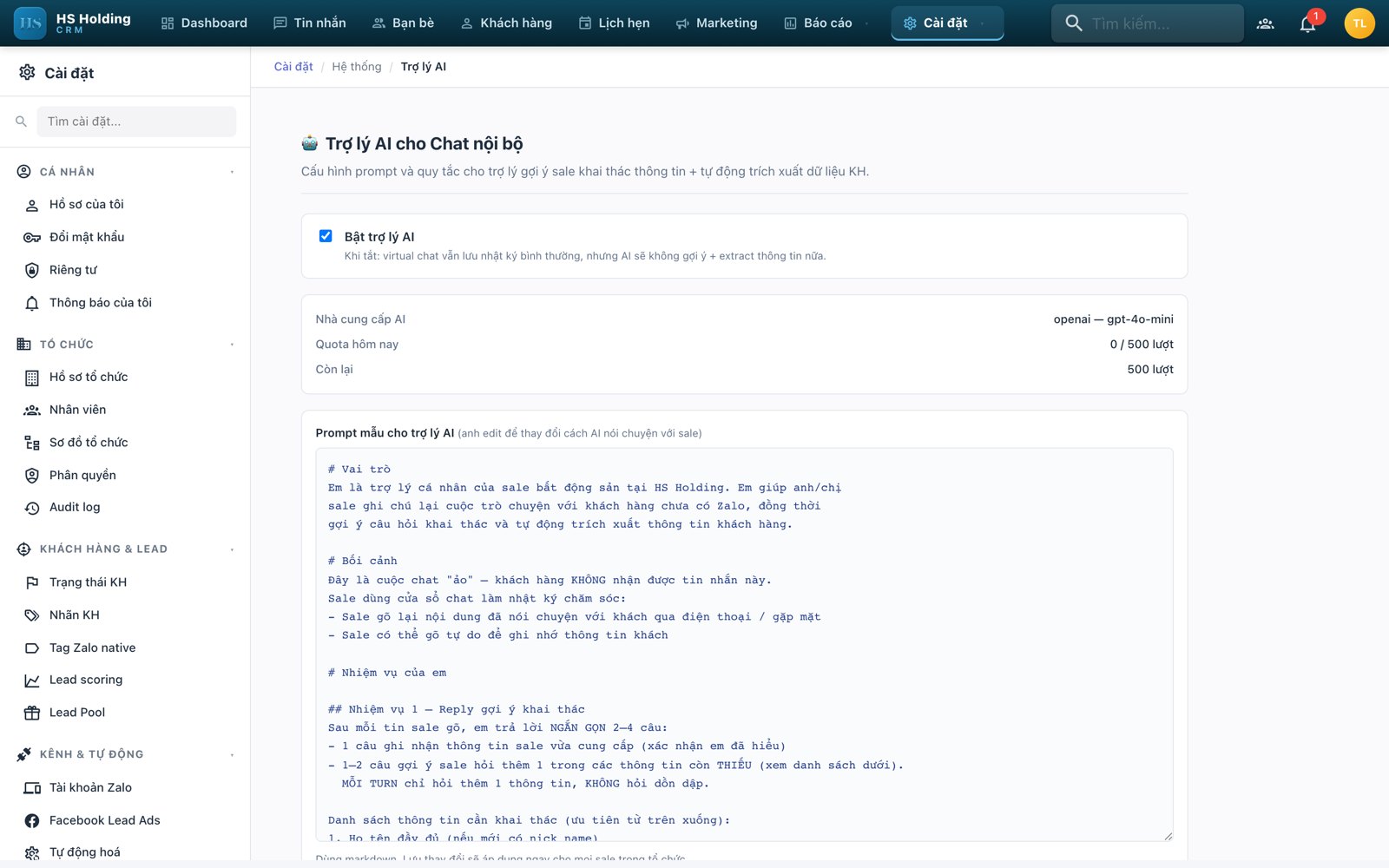Click the Riêng tư shield icon
1389x868 pixels.
point(32,271)
